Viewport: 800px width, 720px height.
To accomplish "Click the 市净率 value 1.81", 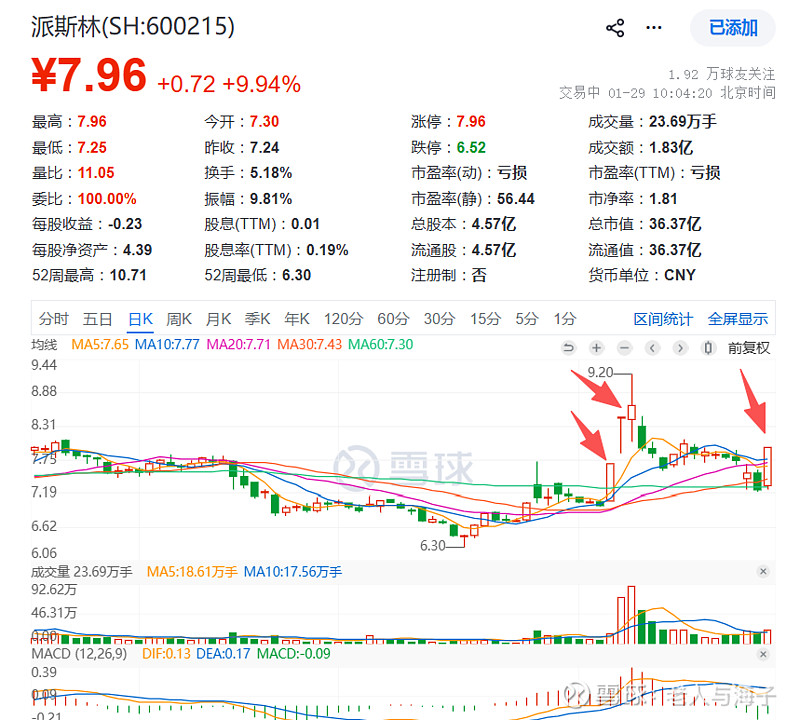I will [x=663, y=198].
